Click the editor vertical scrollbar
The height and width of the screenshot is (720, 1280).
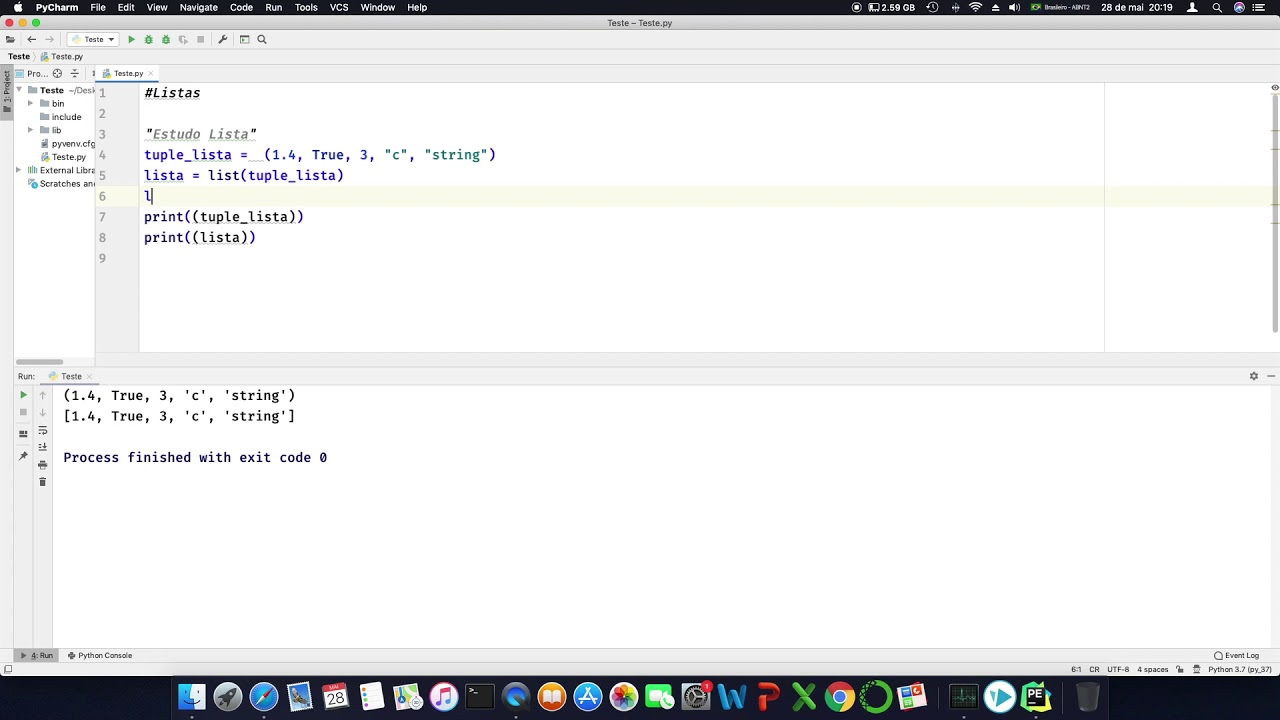click(1275, 215)
